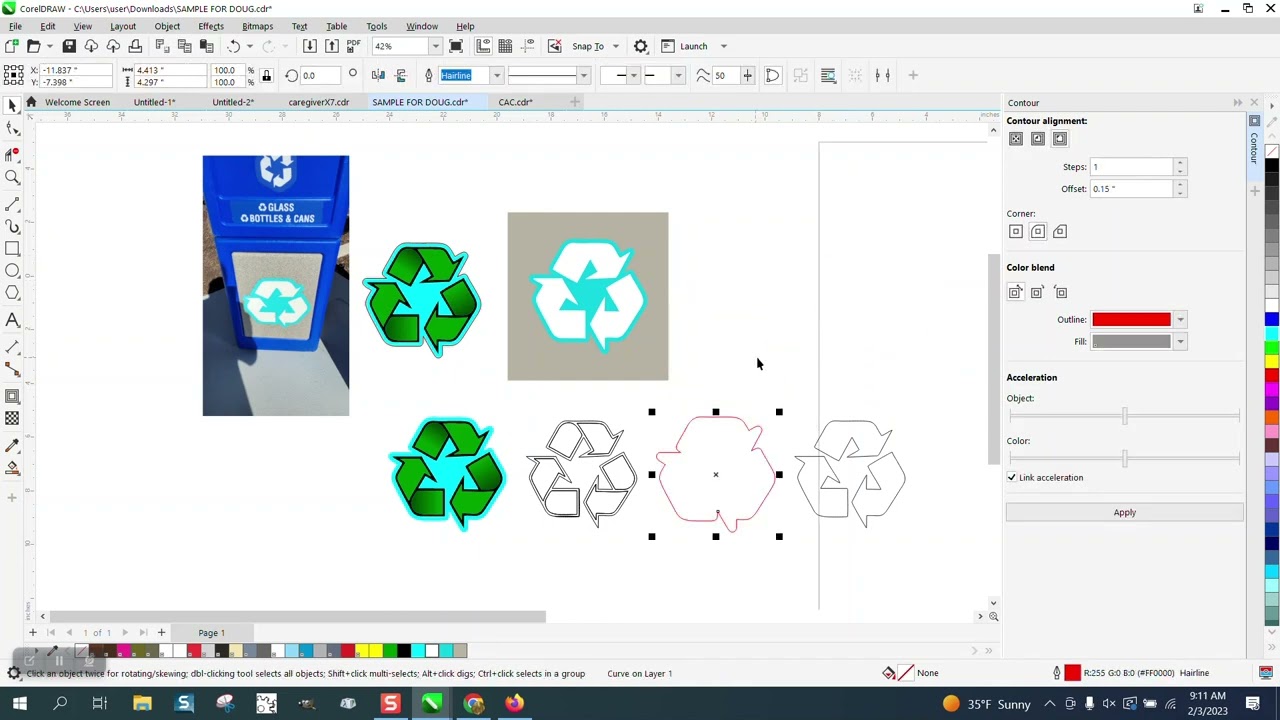The height and width of the screenshot is (720, 1280).
Task: Click the Page 1 tab
Action: coord(211,633)
